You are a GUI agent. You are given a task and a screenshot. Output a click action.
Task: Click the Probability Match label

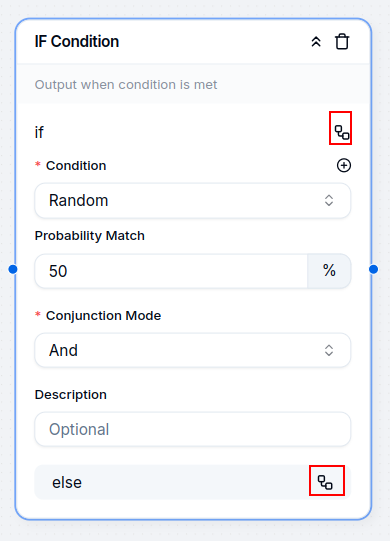(x=90, y=236)
